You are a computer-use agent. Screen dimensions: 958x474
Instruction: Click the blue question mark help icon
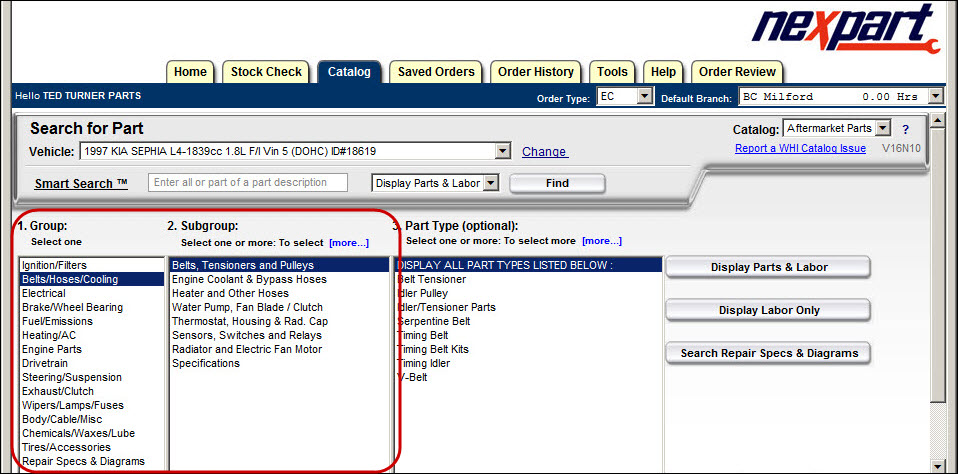(905, 129)
